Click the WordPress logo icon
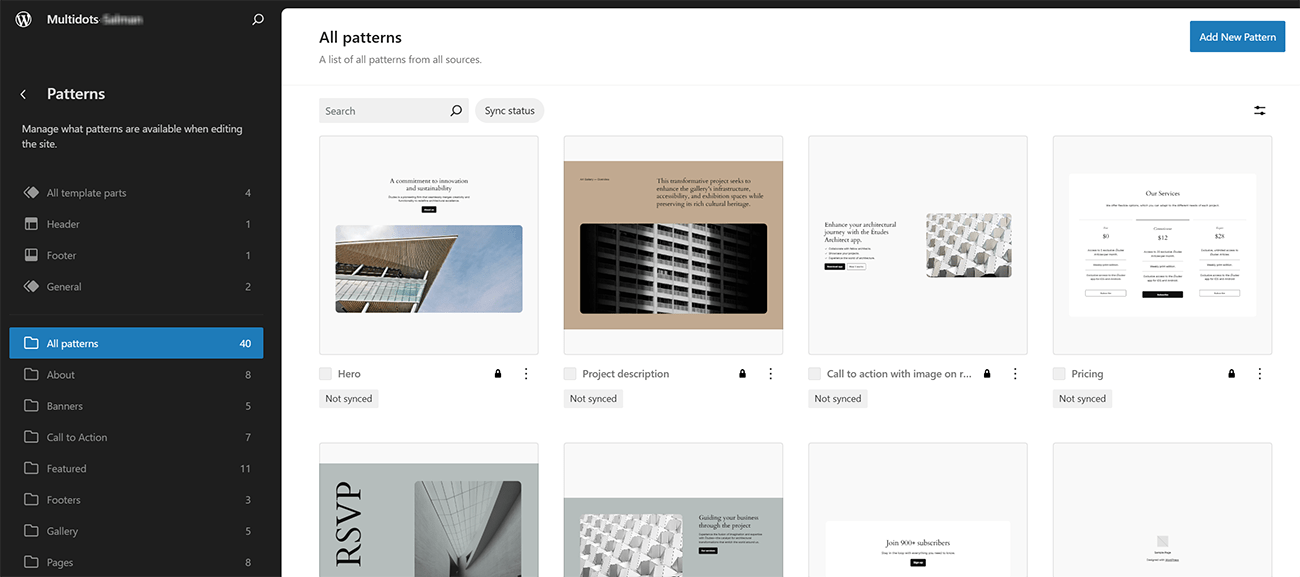1300x577 pixels. [24, 19]
